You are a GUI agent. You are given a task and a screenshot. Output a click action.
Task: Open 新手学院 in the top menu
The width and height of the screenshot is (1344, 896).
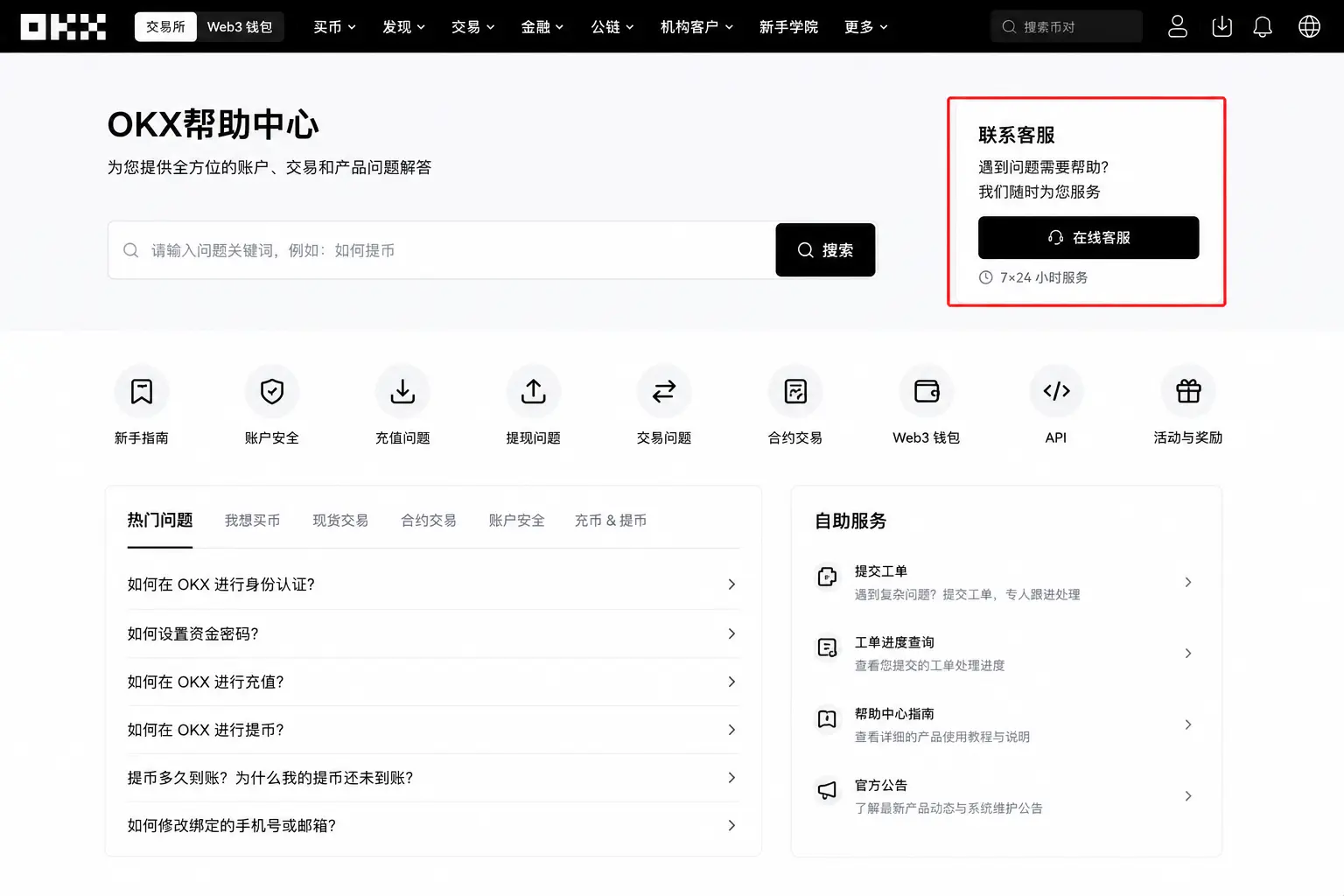pos(788,27)
